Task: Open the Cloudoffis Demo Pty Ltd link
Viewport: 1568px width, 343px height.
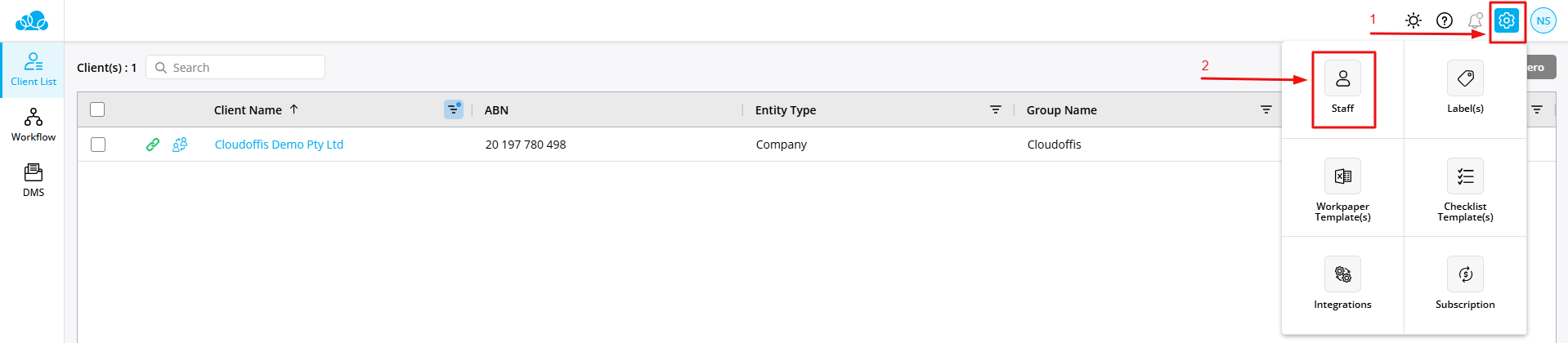Action: click(279, 145)
